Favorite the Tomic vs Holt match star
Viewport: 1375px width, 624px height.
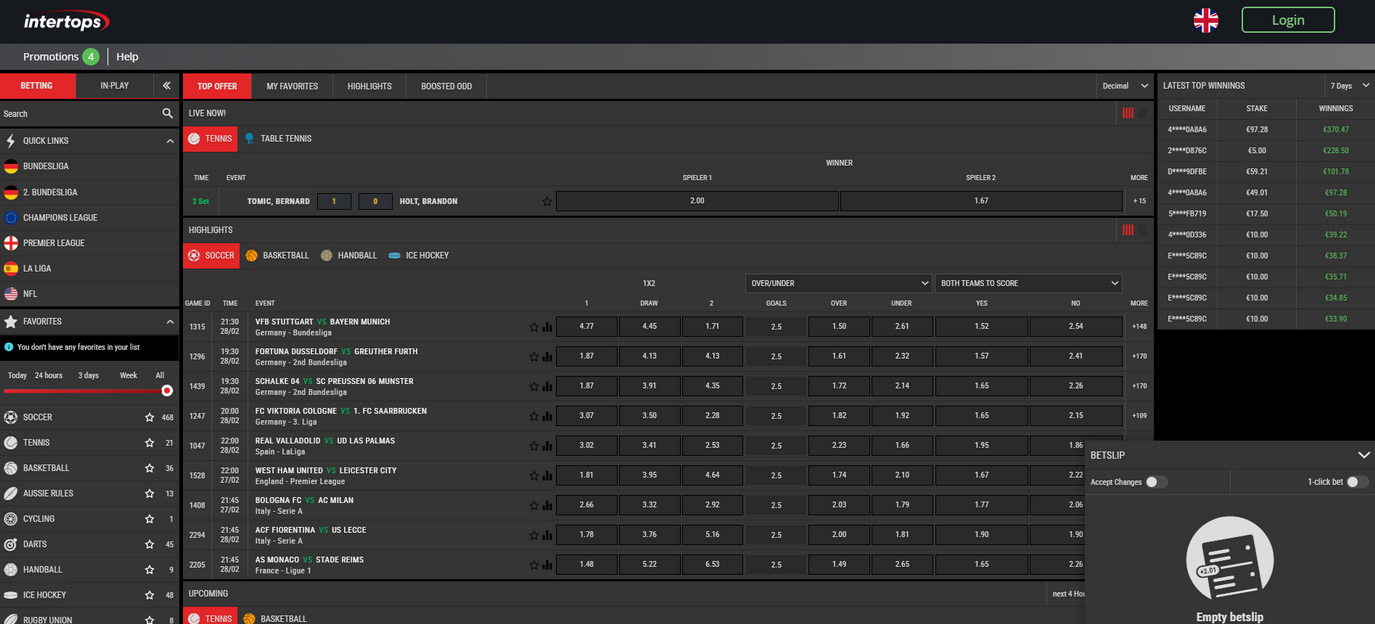pyautogui.click(x=547, y=202)
